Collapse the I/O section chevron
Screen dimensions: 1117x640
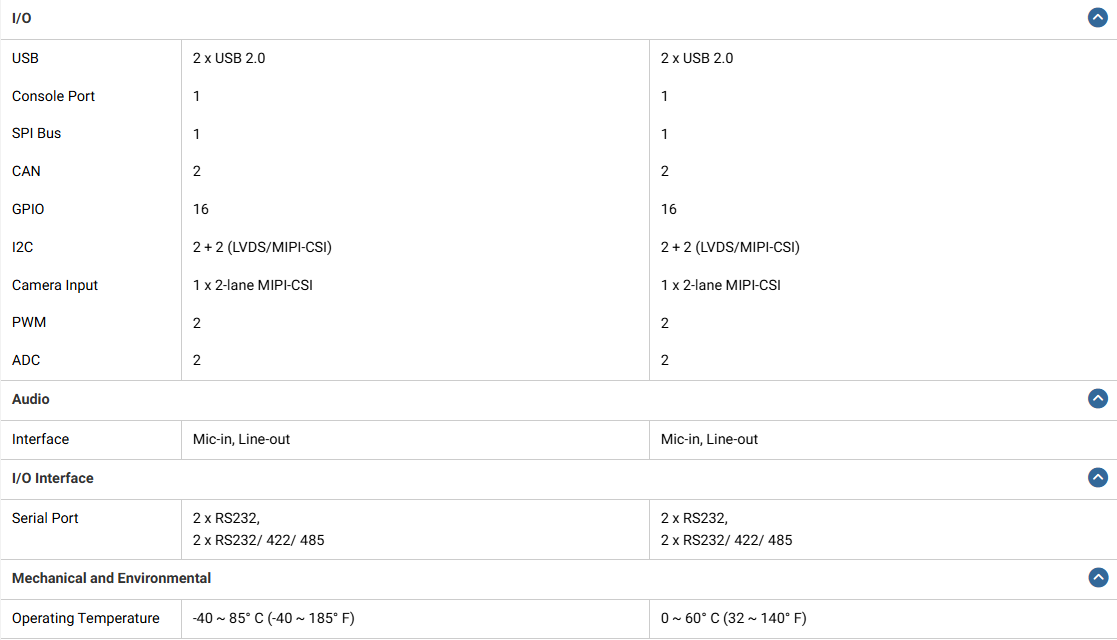pyautogui.click(x=1098, y=18)
